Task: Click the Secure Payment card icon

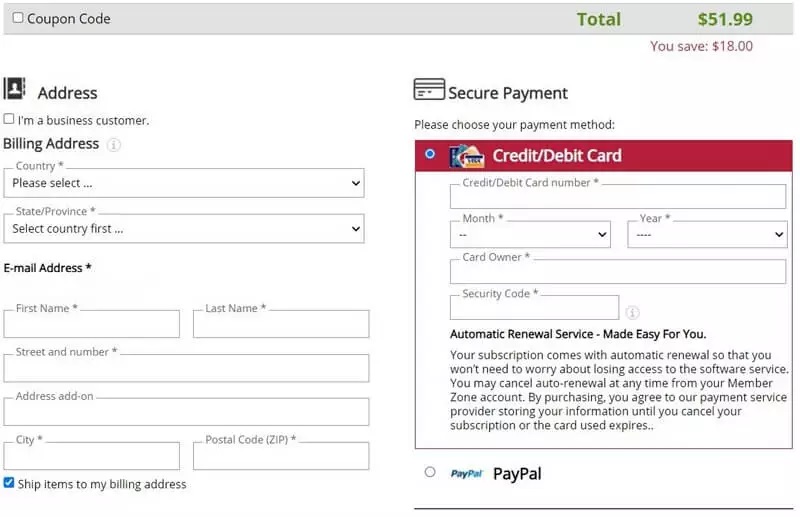Action: pyautogui.click(x=428, y=90)
